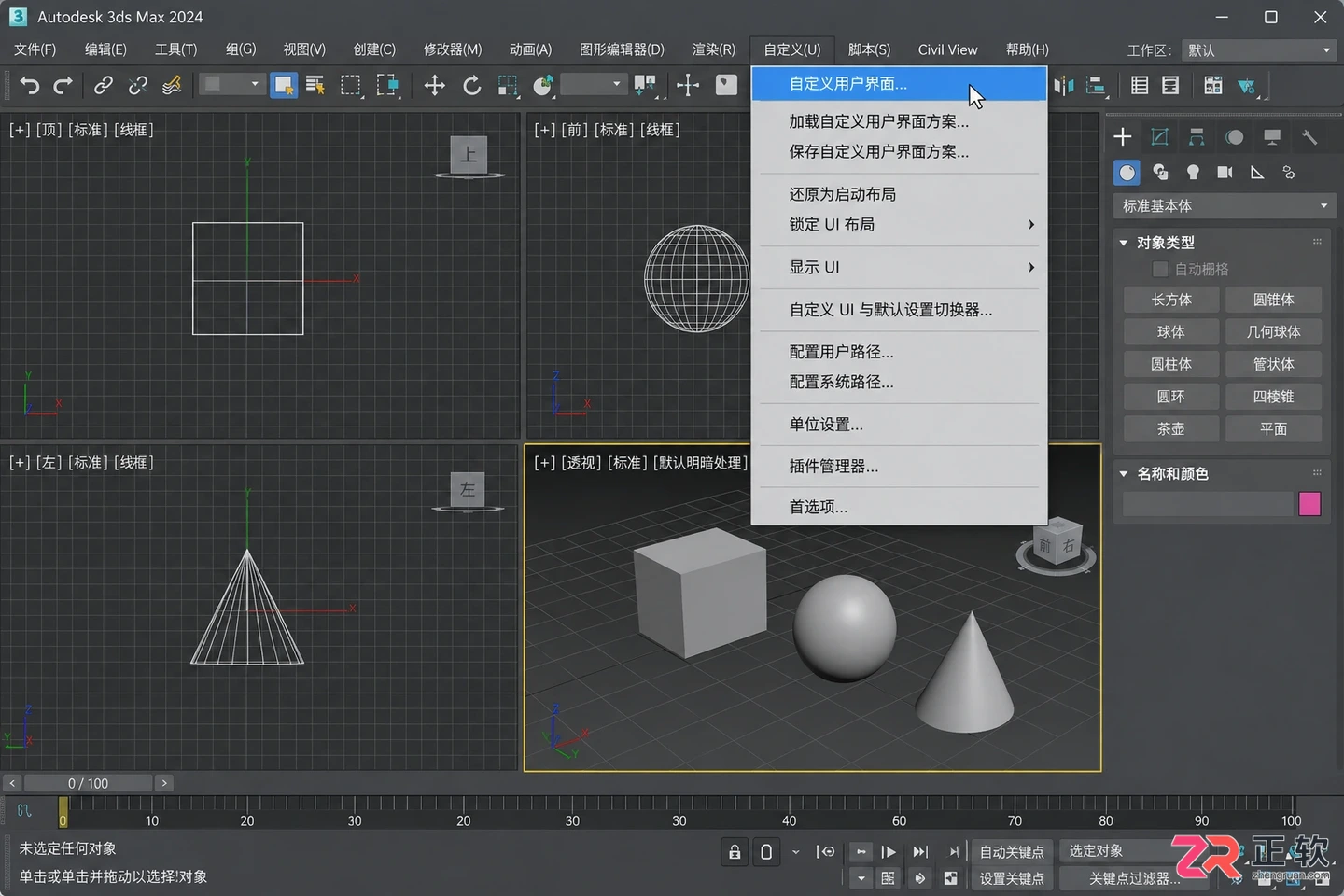Screen dimensions: 1344x896
Task: Collapse the 对象类型 rollout
Action: 1124,243
